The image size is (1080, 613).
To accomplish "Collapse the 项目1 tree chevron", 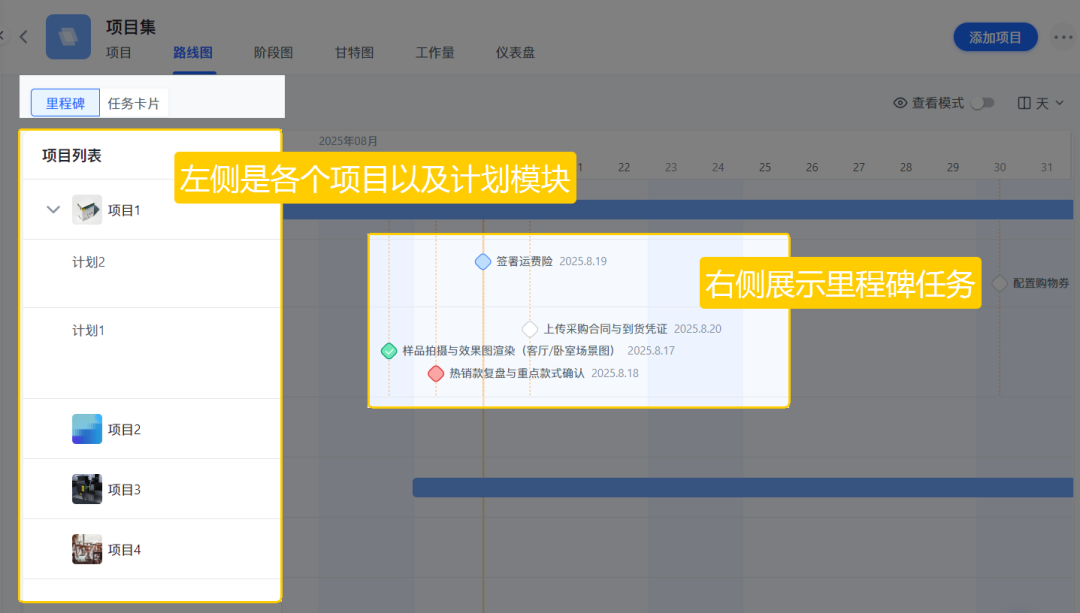I will [53, 209].
